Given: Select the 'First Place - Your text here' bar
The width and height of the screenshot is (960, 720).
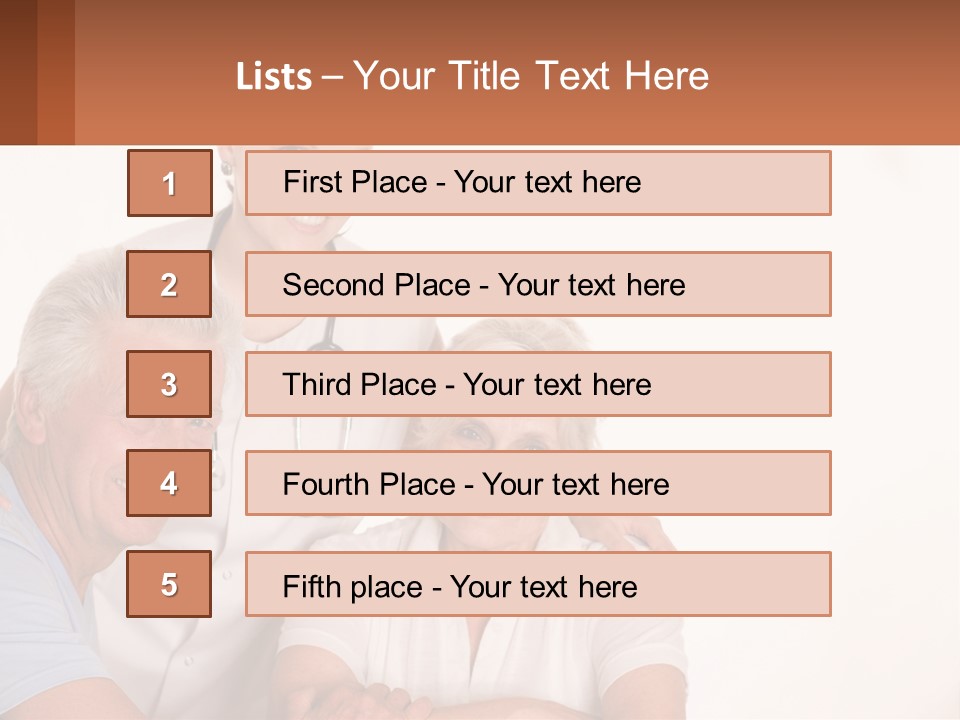Looking at the screenshot, I should point(538,183).
